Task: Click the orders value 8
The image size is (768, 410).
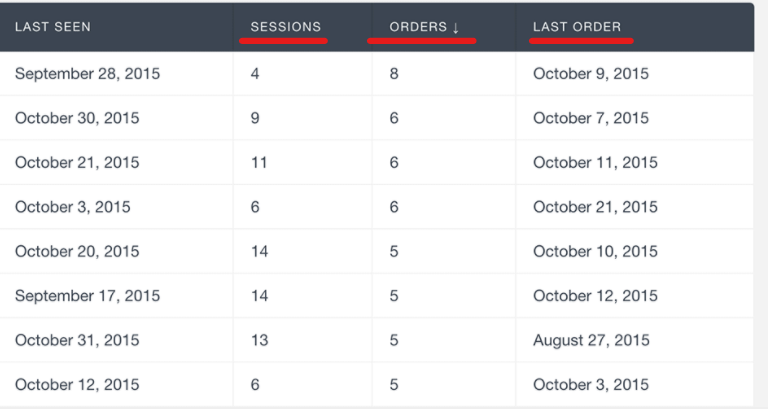Action: click(x=394, y=74)
